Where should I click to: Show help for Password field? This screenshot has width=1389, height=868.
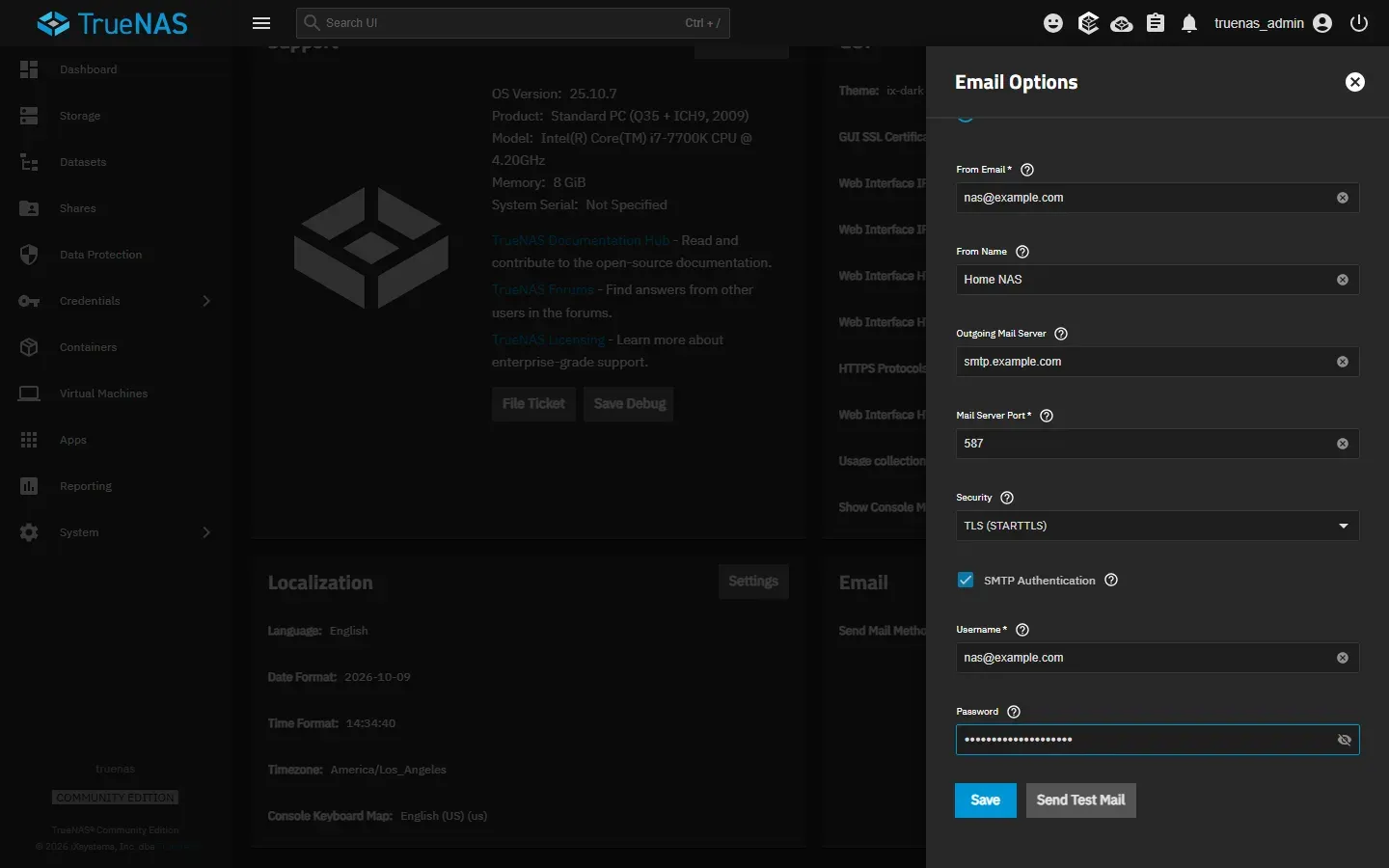[1014, 712]
